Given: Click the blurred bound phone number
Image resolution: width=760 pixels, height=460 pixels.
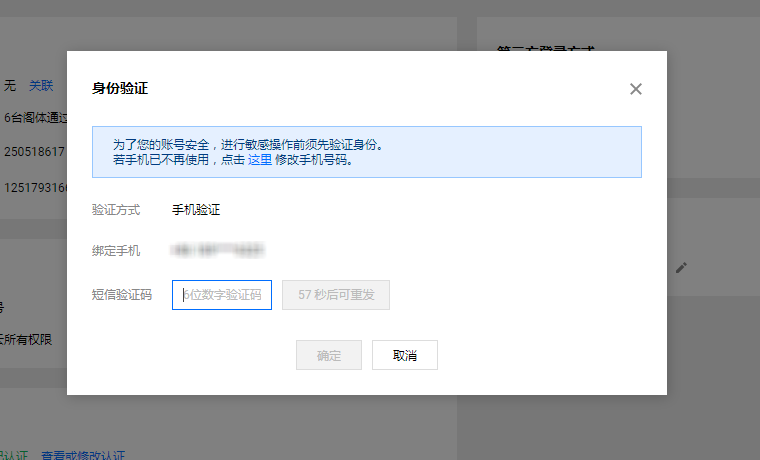Looking at the screenshot, I should (x=218, y=250).
